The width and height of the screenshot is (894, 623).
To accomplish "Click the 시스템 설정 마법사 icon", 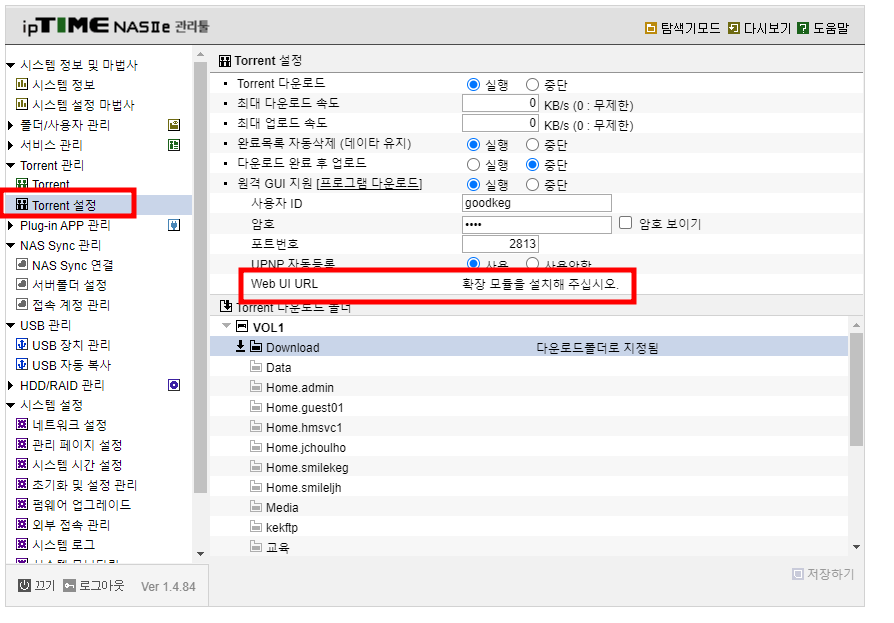I will pos(22,104).
